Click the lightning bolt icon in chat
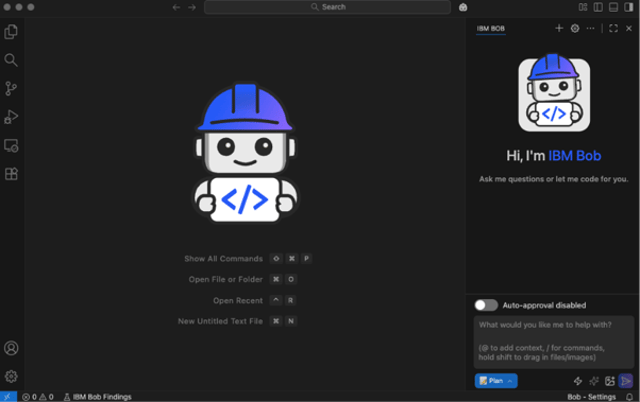Viewport: 640px width, 402px height. click(578, 381)
